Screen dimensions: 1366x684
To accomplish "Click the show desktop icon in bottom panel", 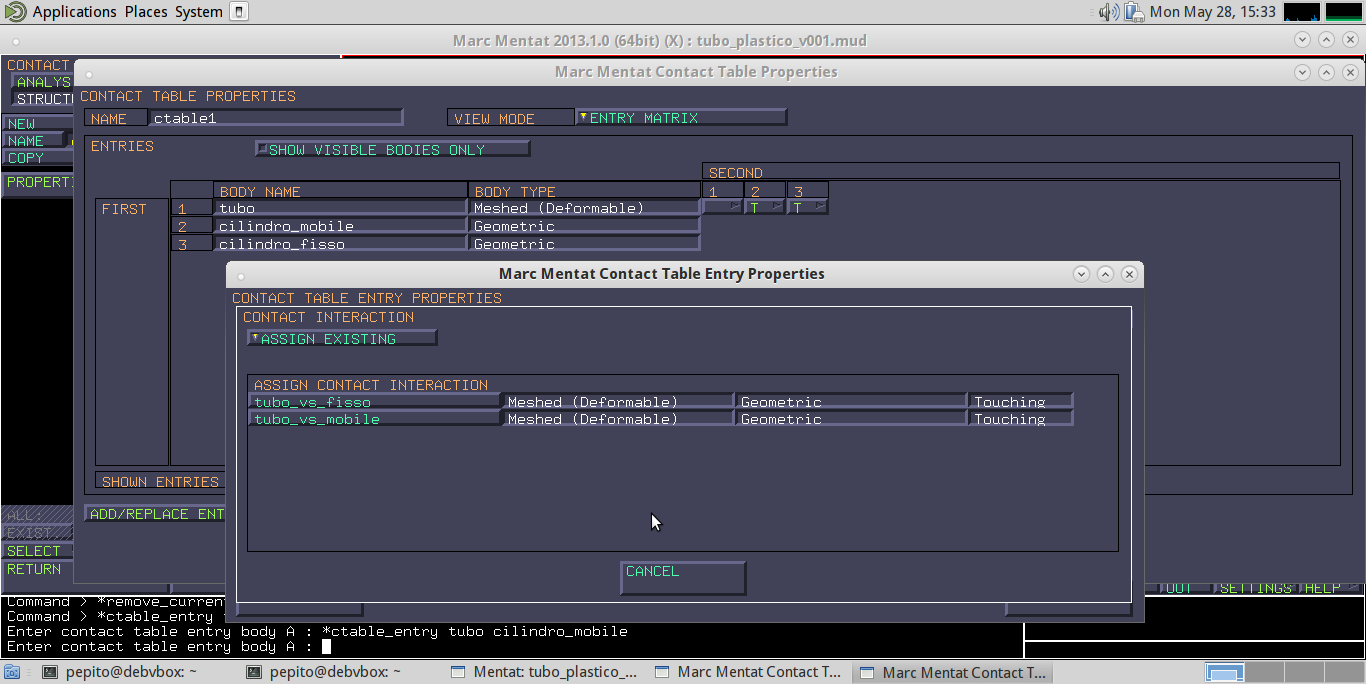I will [x=12, y=673].
